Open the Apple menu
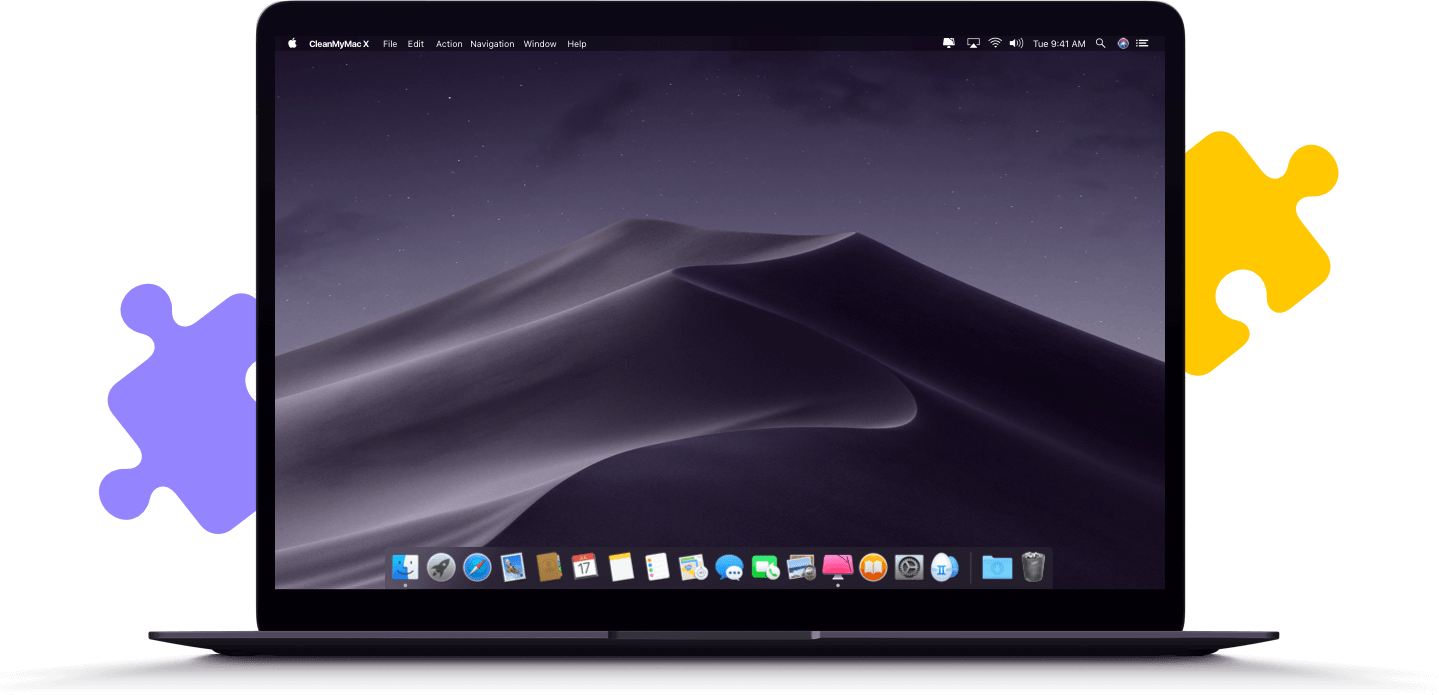Screen dimensions: 1439x695 pyautogui.click(x=293, y=44)
